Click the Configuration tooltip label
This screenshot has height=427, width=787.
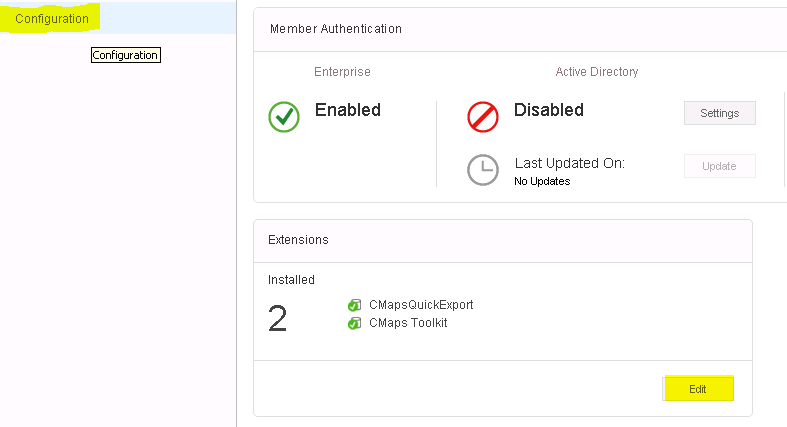coord(125,55)
